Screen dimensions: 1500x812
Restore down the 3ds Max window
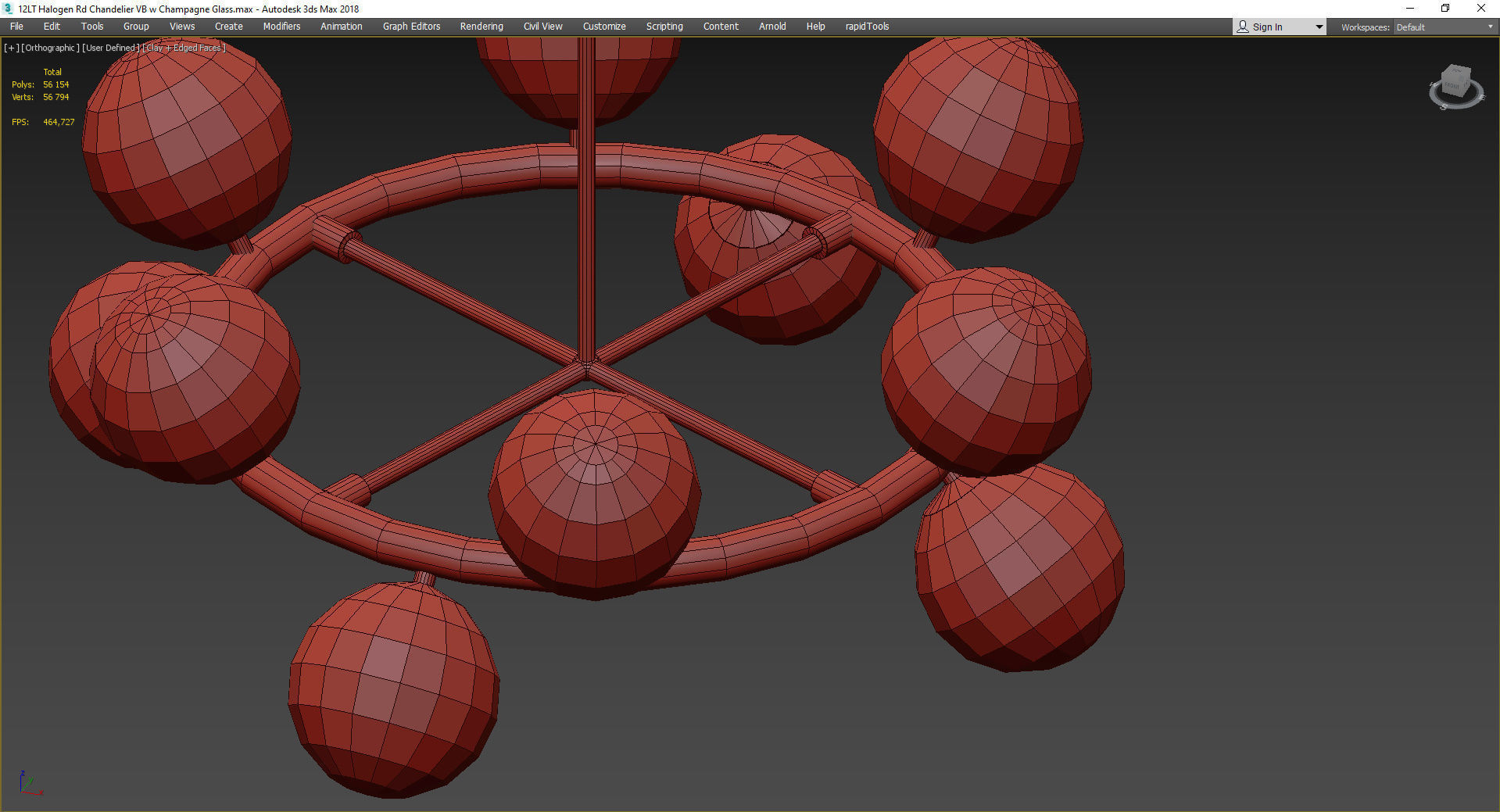click(1445, 9)
